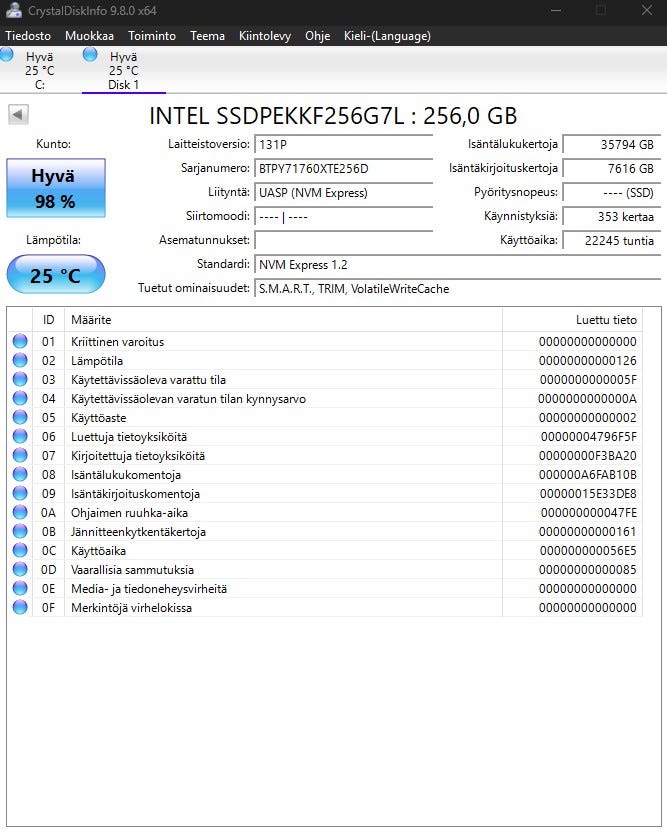
Task: Click the status icon for Isäntälukukomentoja
Action: [x=20, y=474]
